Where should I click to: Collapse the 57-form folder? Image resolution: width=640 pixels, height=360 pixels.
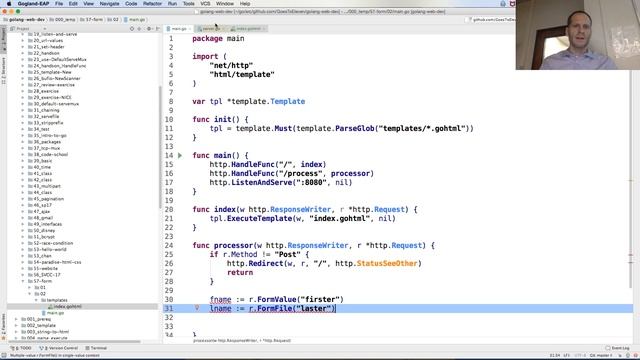[23, 281]
